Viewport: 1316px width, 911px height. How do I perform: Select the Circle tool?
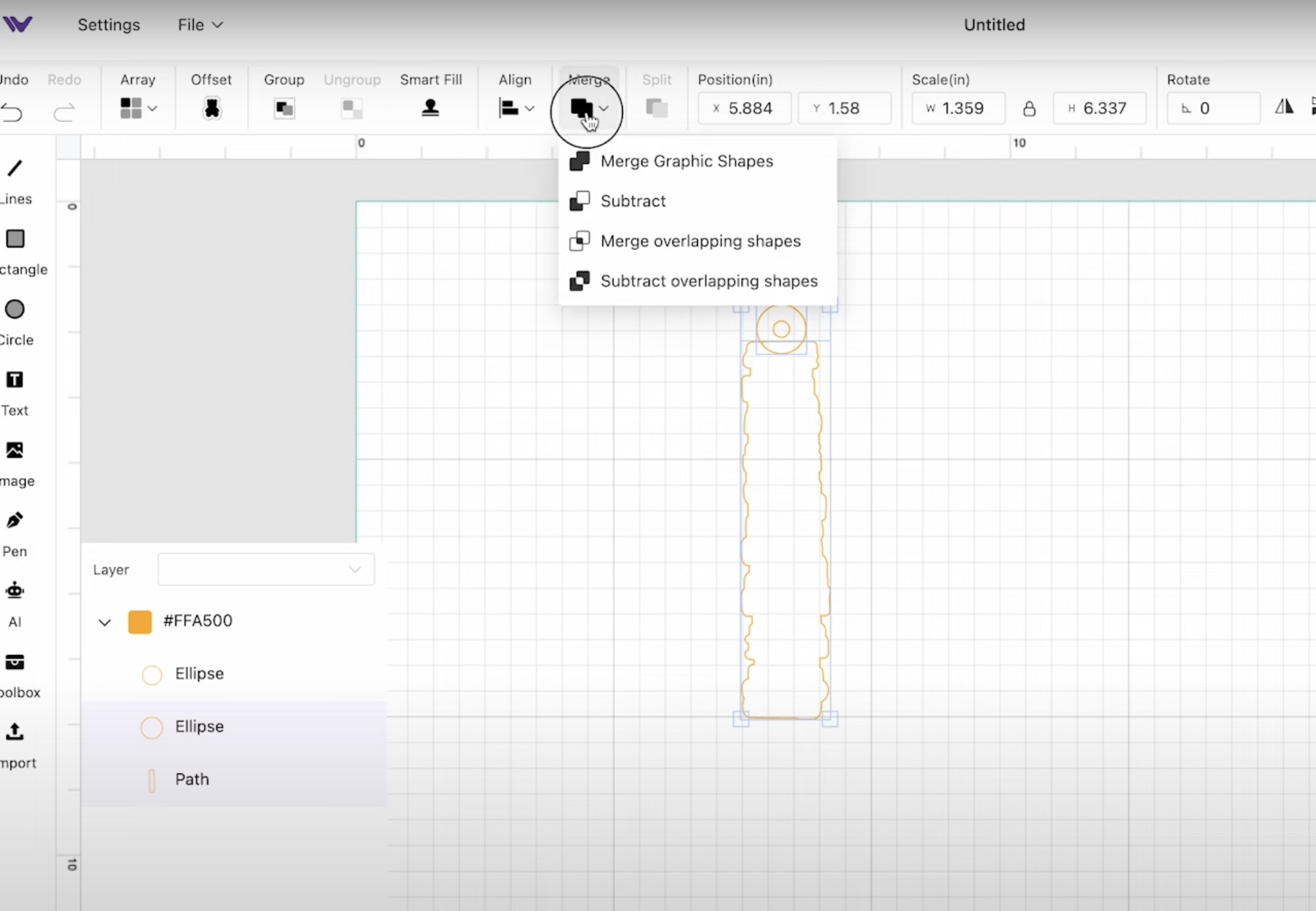pyautogui.click(x=14, y=309)
